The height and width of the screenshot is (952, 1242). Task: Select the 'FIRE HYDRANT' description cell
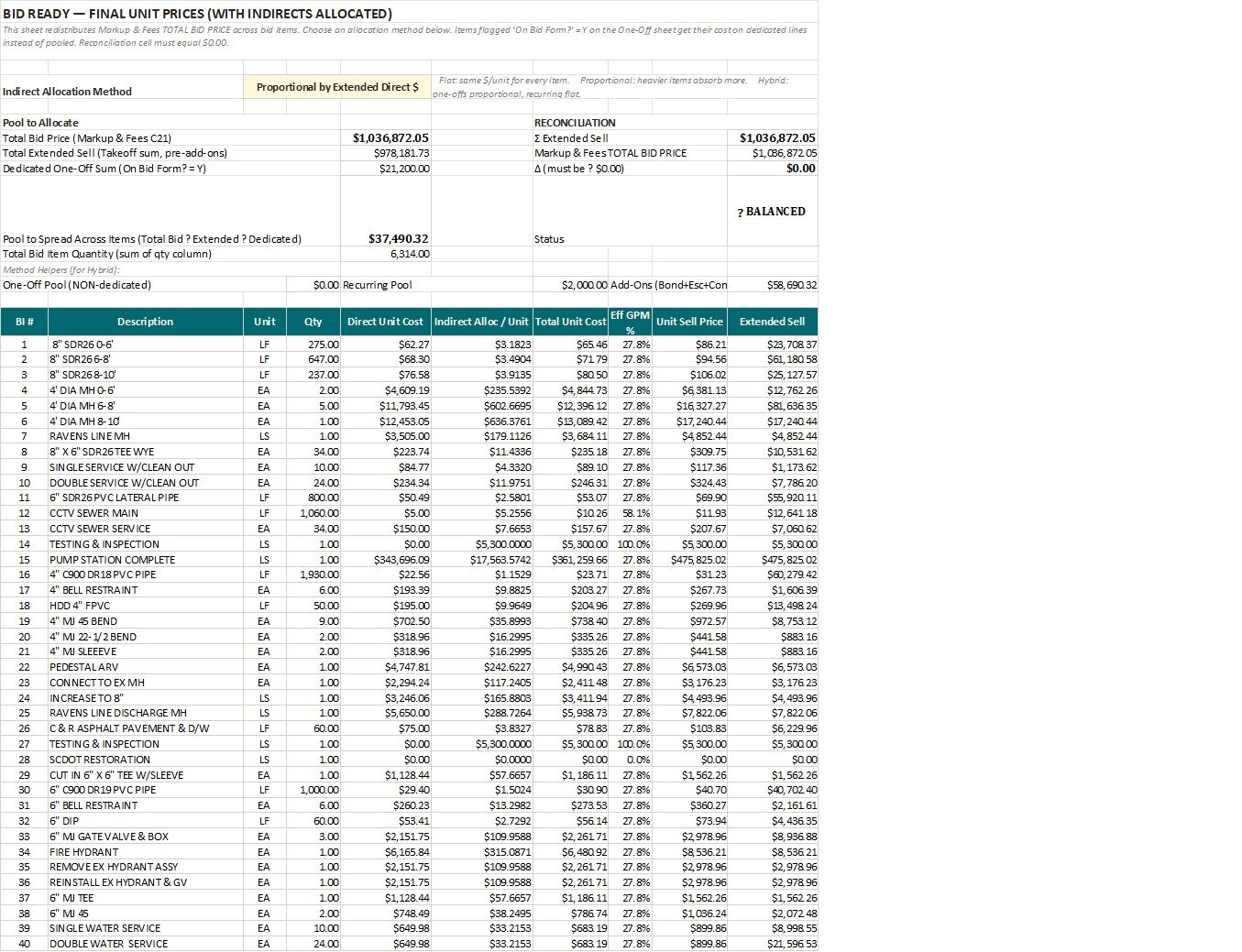click(x=146, y=852)
